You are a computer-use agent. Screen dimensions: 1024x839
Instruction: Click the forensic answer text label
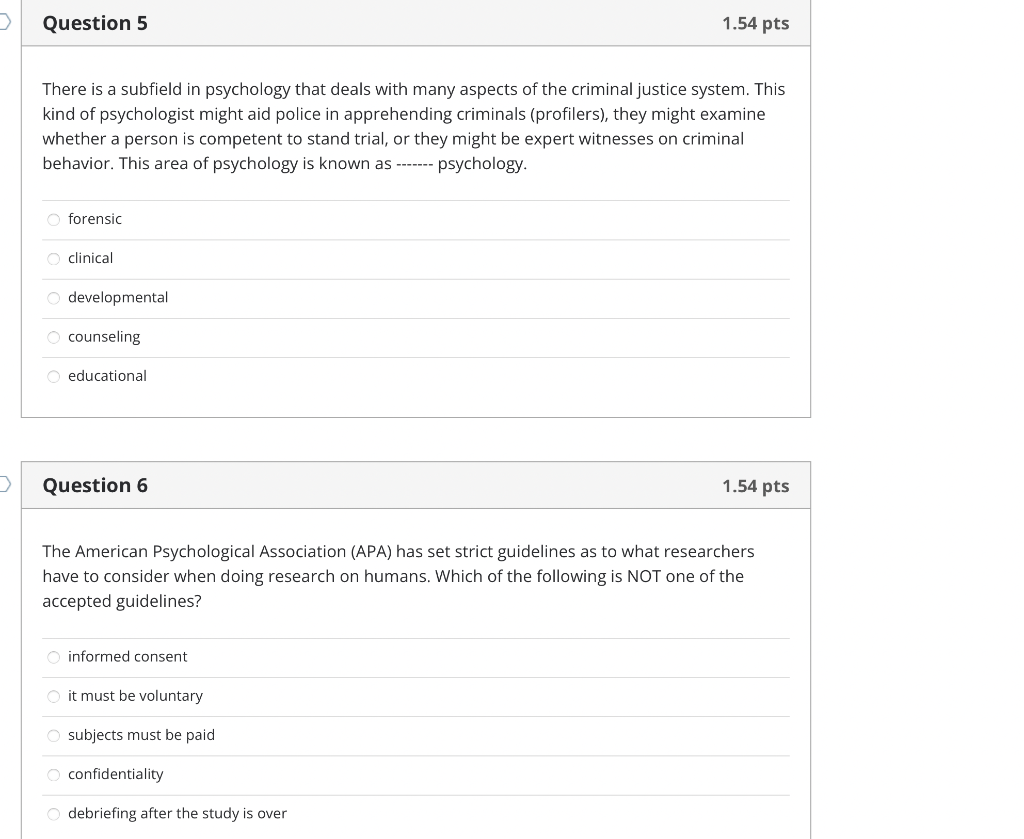[x=94, y=219]
